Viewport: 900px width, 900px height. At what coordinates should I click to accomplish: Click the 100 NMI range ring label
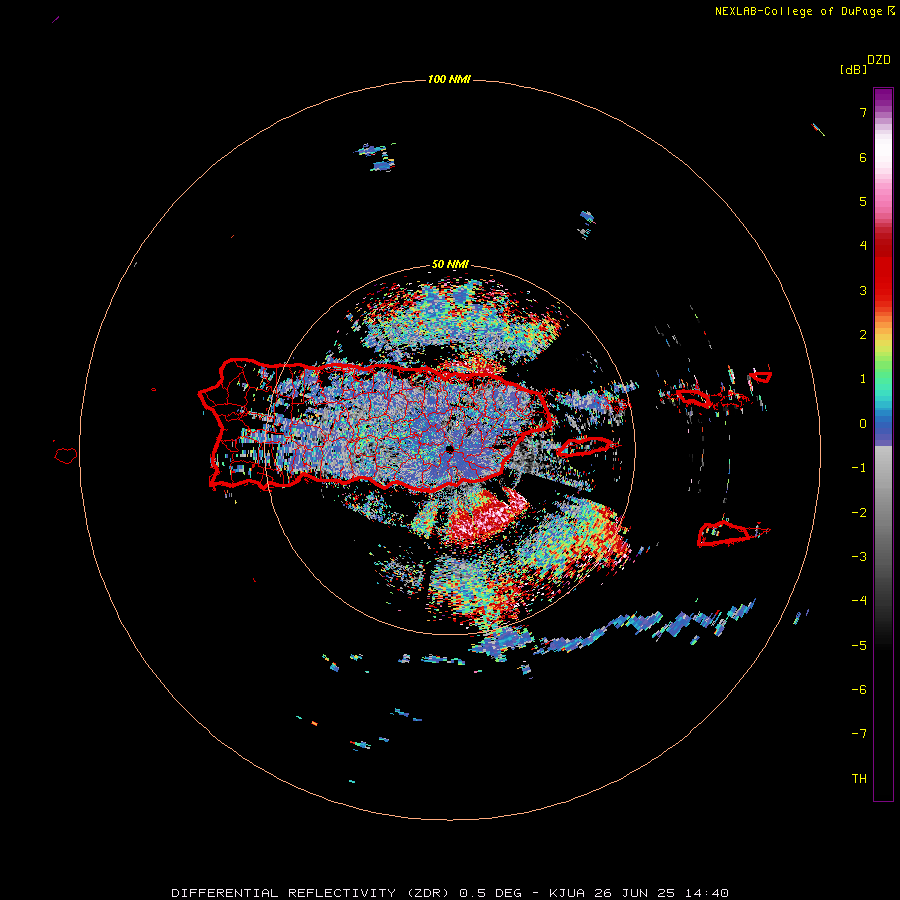449,79
